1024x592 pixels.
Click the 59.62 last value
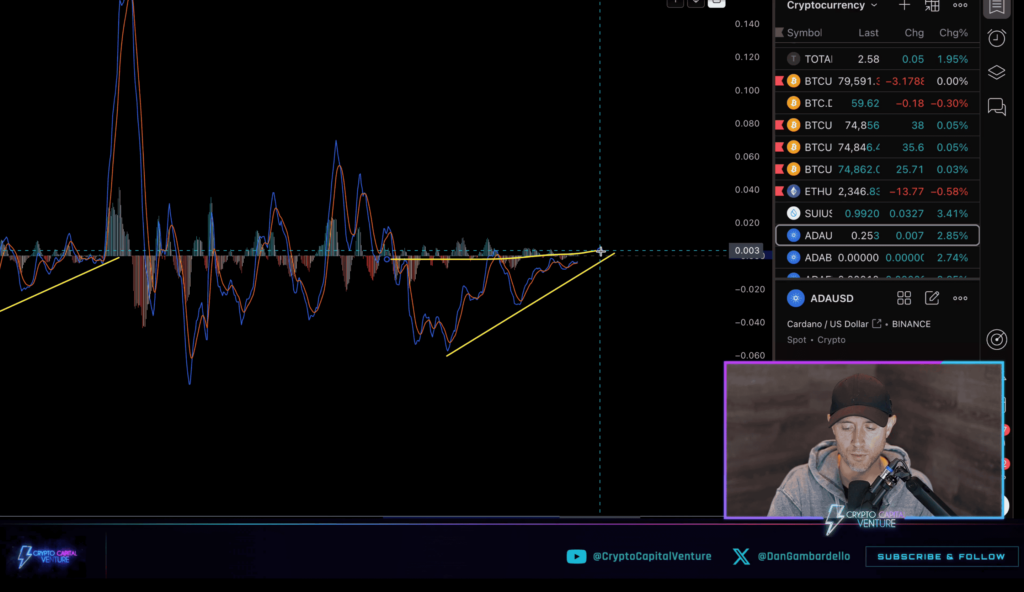[x=865, y=103]
